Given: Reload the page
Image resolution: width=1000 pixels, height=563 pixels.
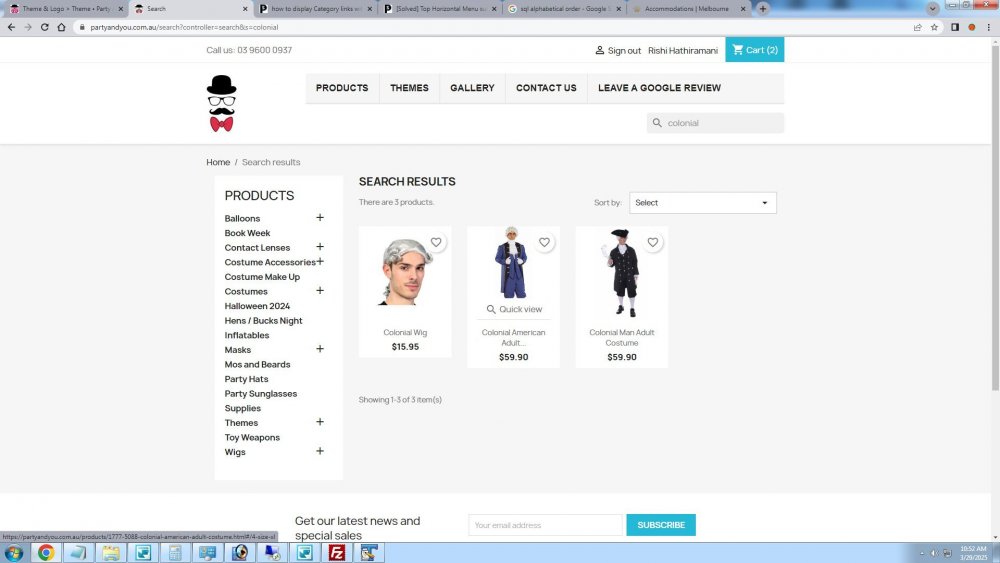Looking at the screenshot, I should point(45,27).
